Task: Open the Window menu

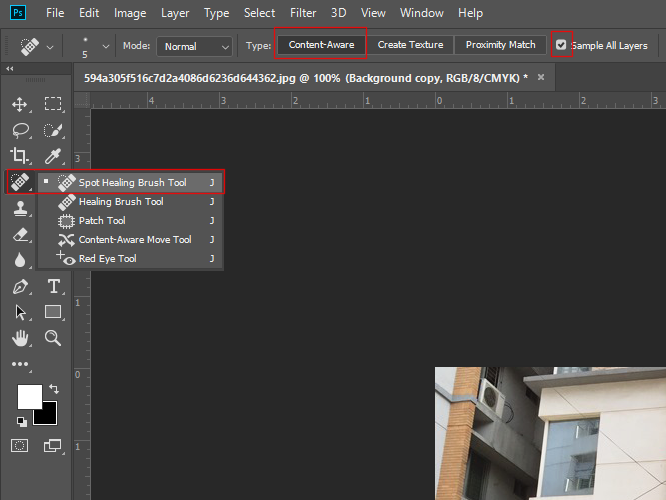Action: tap(421, 13)
